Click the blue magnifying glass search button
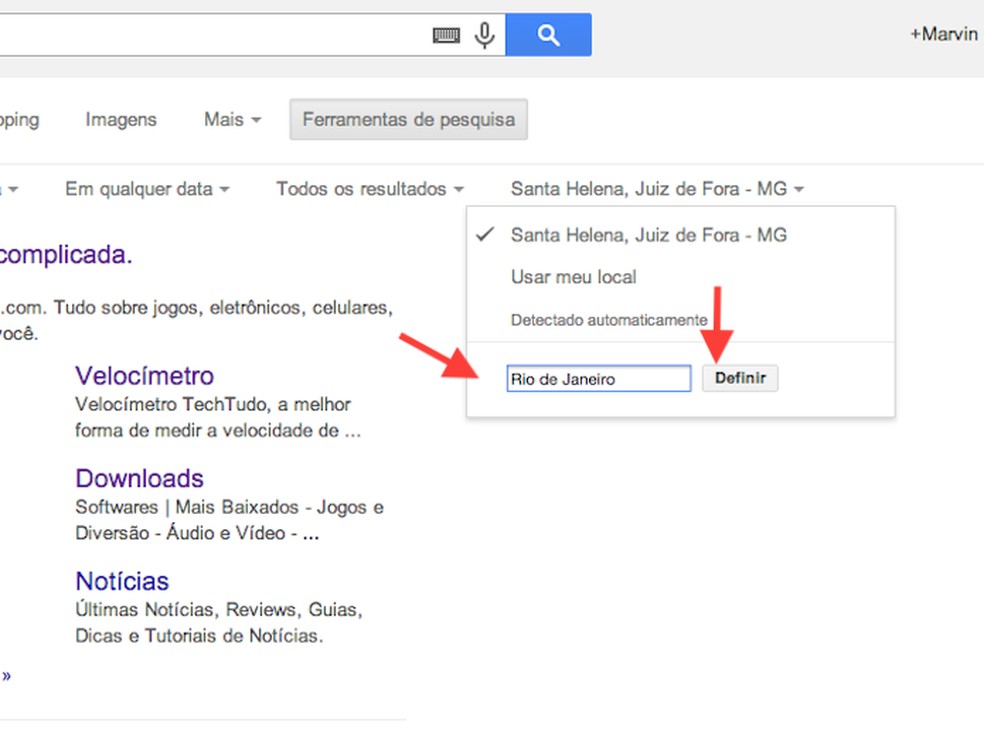Screen dimensions: 984x729 click(x=548, y=34)
